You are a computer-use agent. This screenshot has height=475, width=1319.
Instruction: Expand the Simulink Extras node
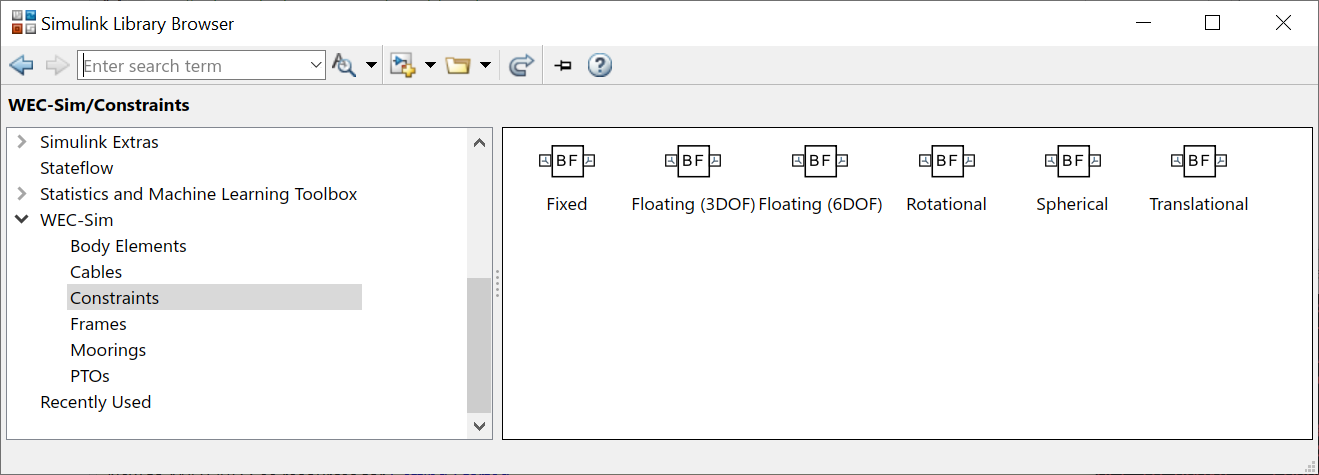22,142
